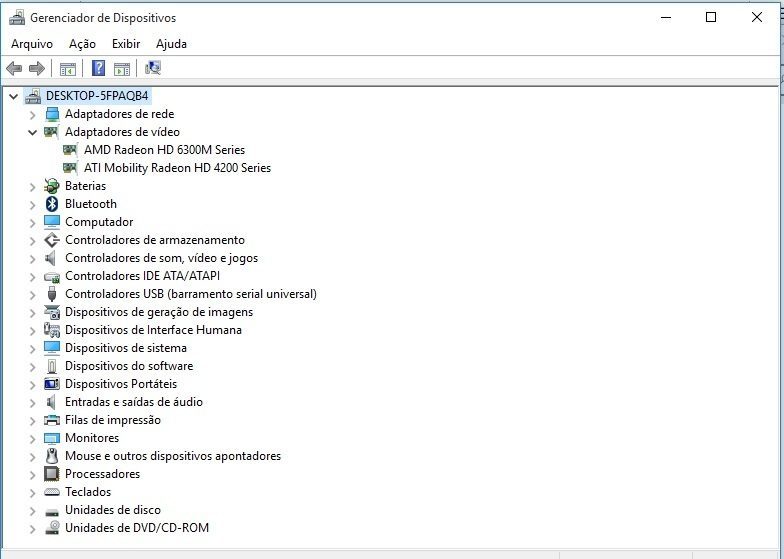Image resolution: width=784 pixels, height=559 pixels.
Task: Click the AMD Radeon HD 6300M device icon
Action: (x=70, y=150)
